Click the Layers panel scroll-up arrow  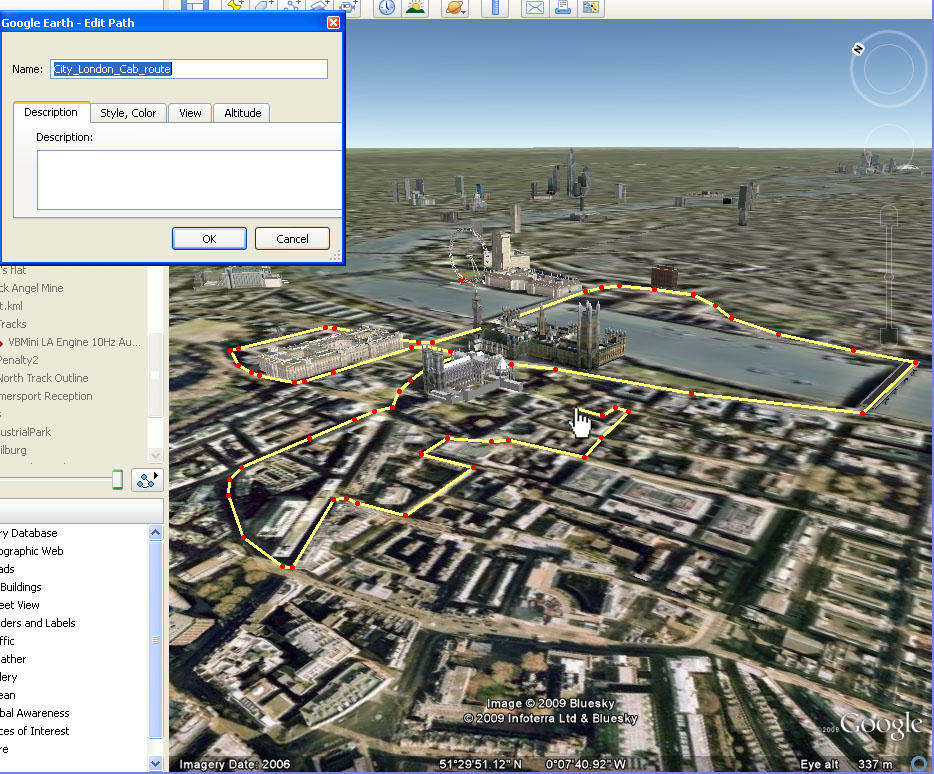coord(155,532)
